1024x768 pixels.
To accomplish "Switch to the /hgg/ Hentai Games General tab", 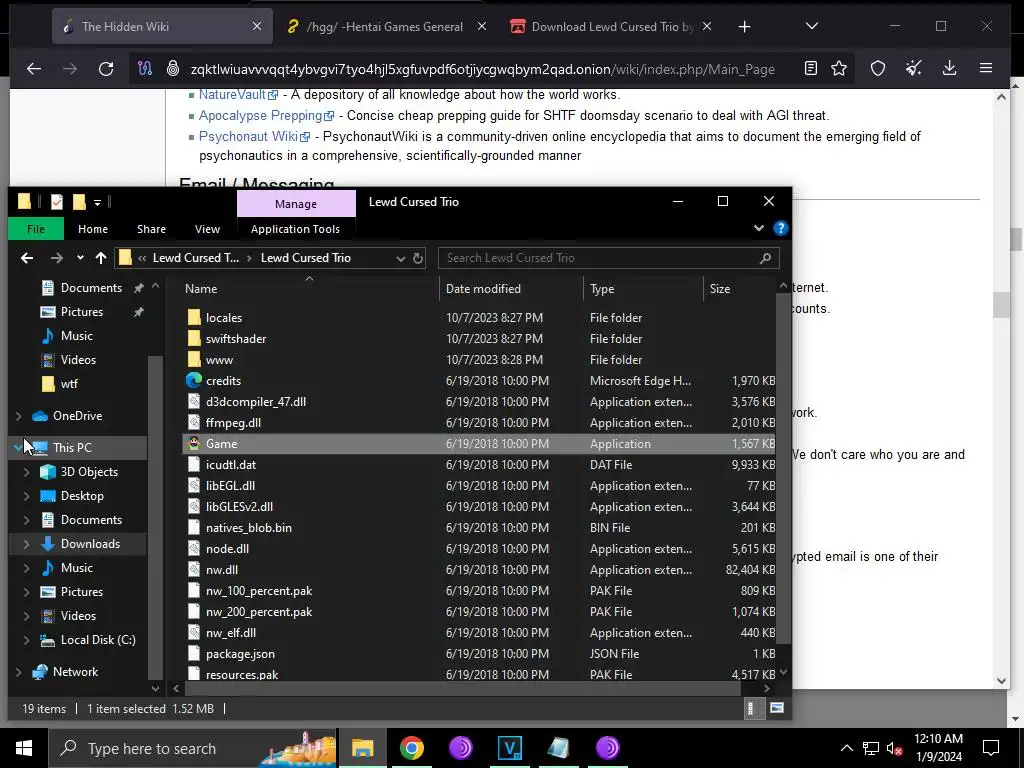I will (385, 27).
